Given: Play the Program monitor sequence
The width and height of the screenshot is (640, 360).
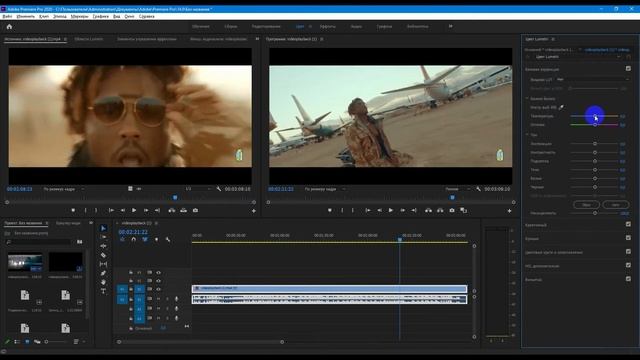Looking at the screenshot, I should point(391,210).
